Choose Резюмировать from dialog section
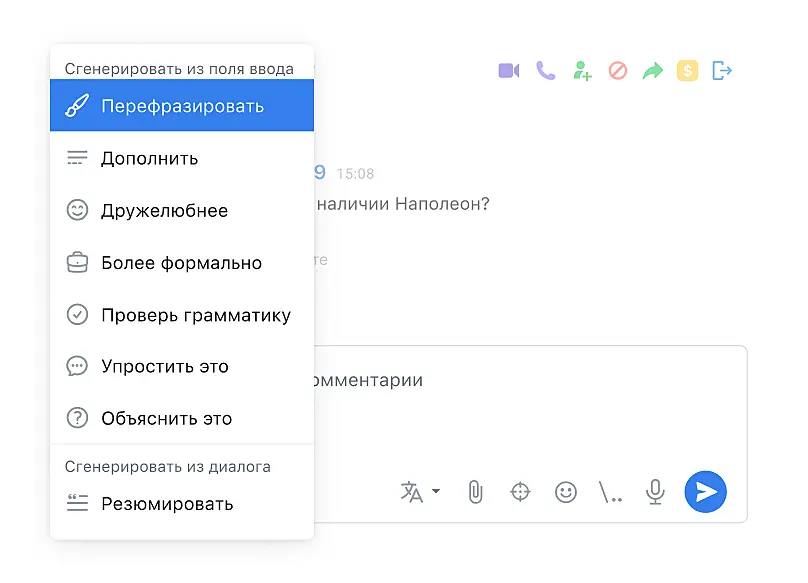808x583 pixels. (182, 503)
